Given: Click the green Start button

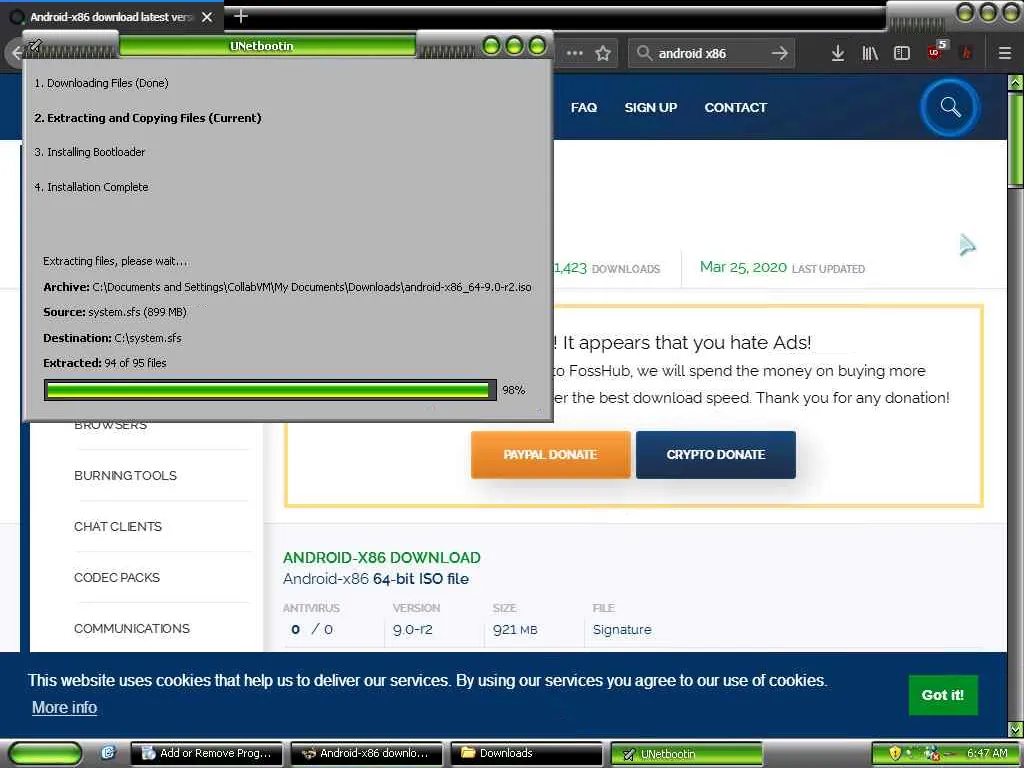Looking at the screenshot, I should (x=45, y=754).
